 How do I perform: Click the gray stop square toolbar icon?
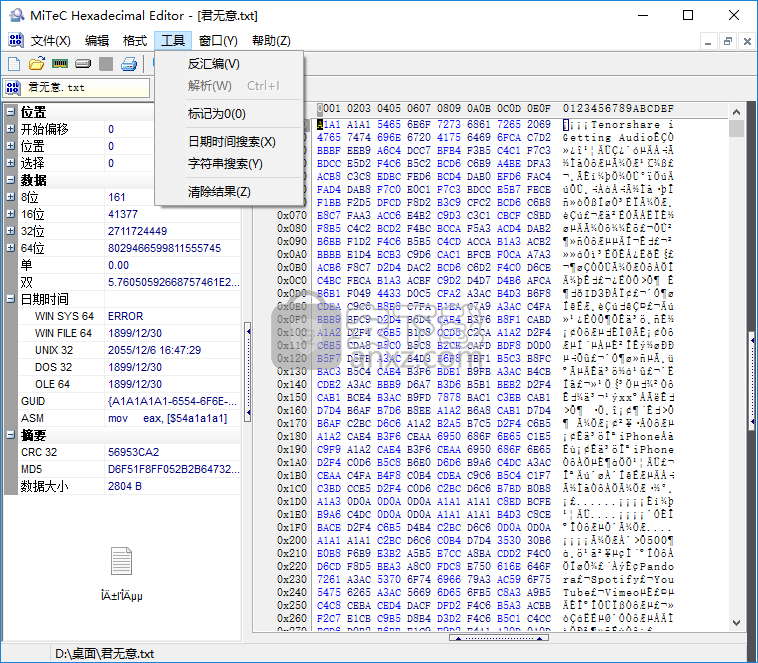tap(106, 64)
